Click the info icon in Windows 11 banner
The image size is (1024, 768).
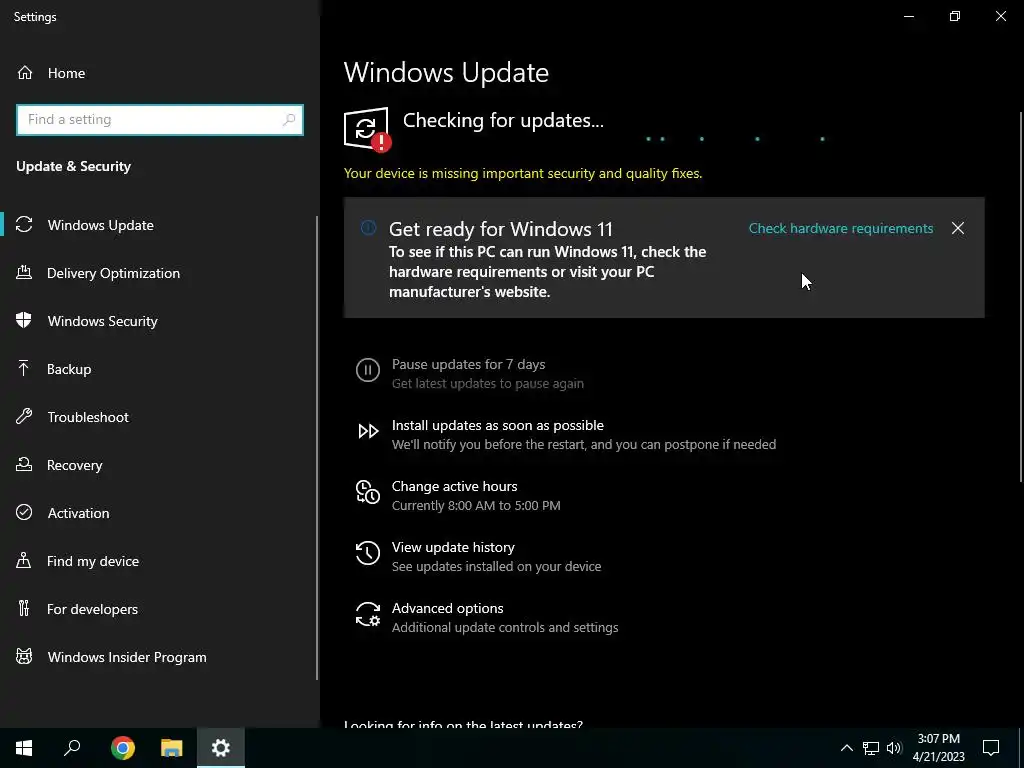pyautogui.click(x=368, y=227)
